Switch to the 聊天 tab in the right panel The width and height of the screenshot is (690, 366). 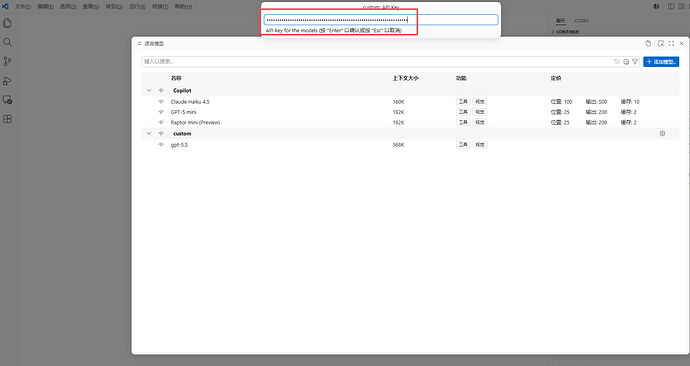[x=561, y=21]
